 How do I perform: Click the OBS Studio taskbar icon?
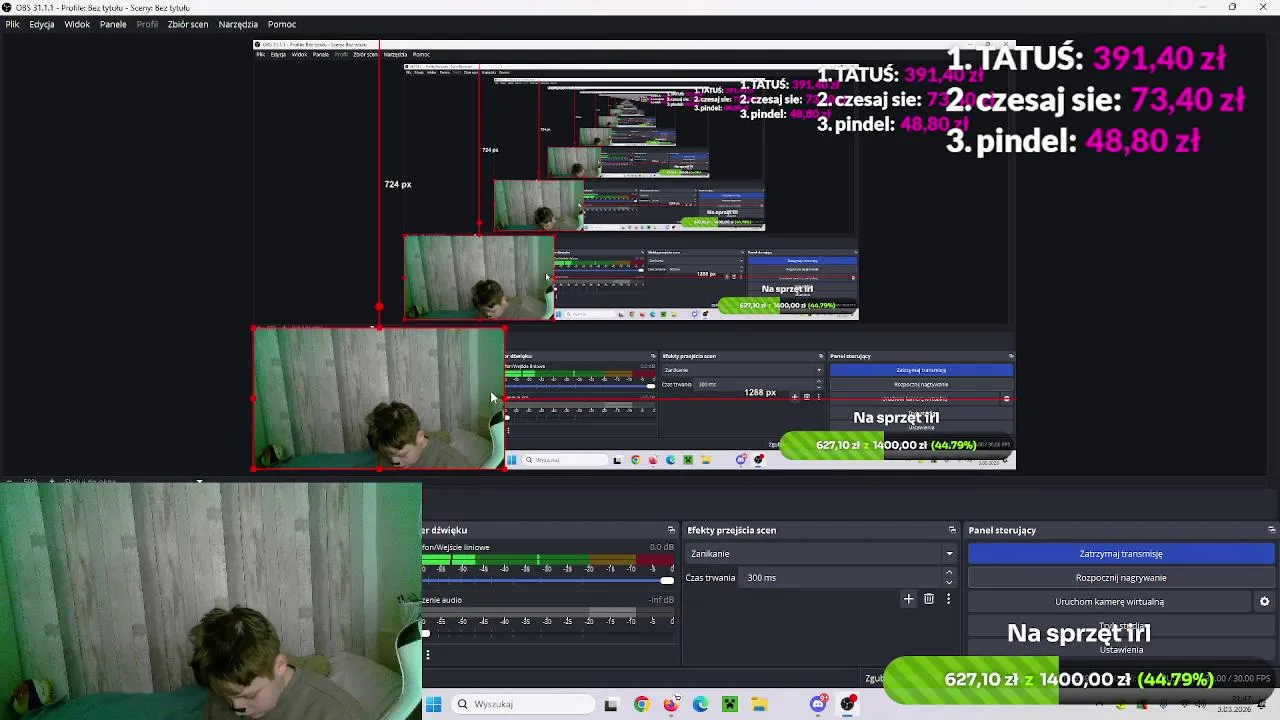848,704
